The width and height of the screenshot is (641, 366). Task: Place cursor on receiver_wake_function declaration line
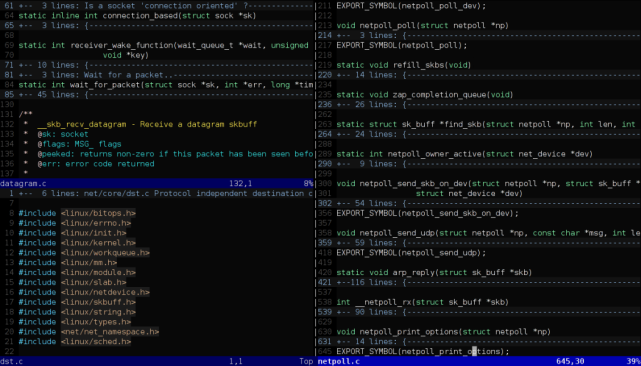tap(164, 45)
